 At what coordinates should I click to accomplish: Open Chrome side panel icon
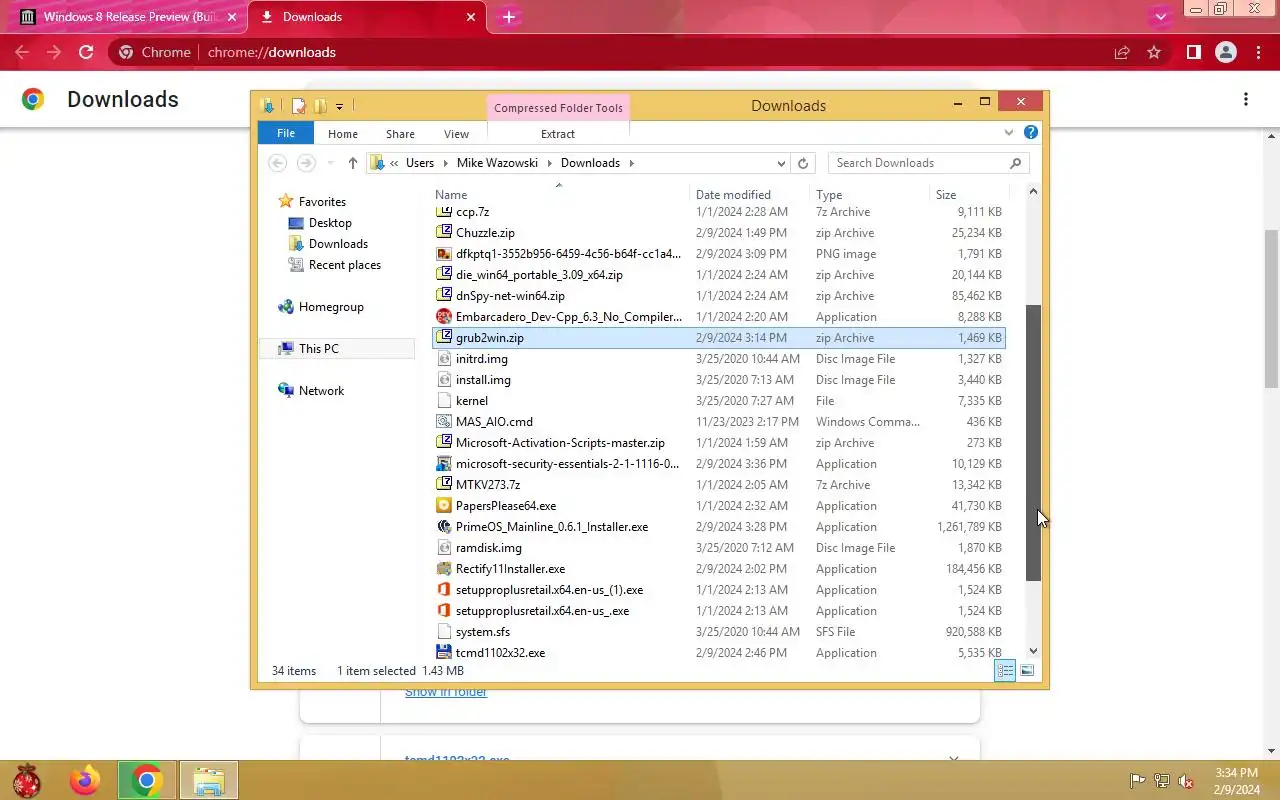[1193, 52]
